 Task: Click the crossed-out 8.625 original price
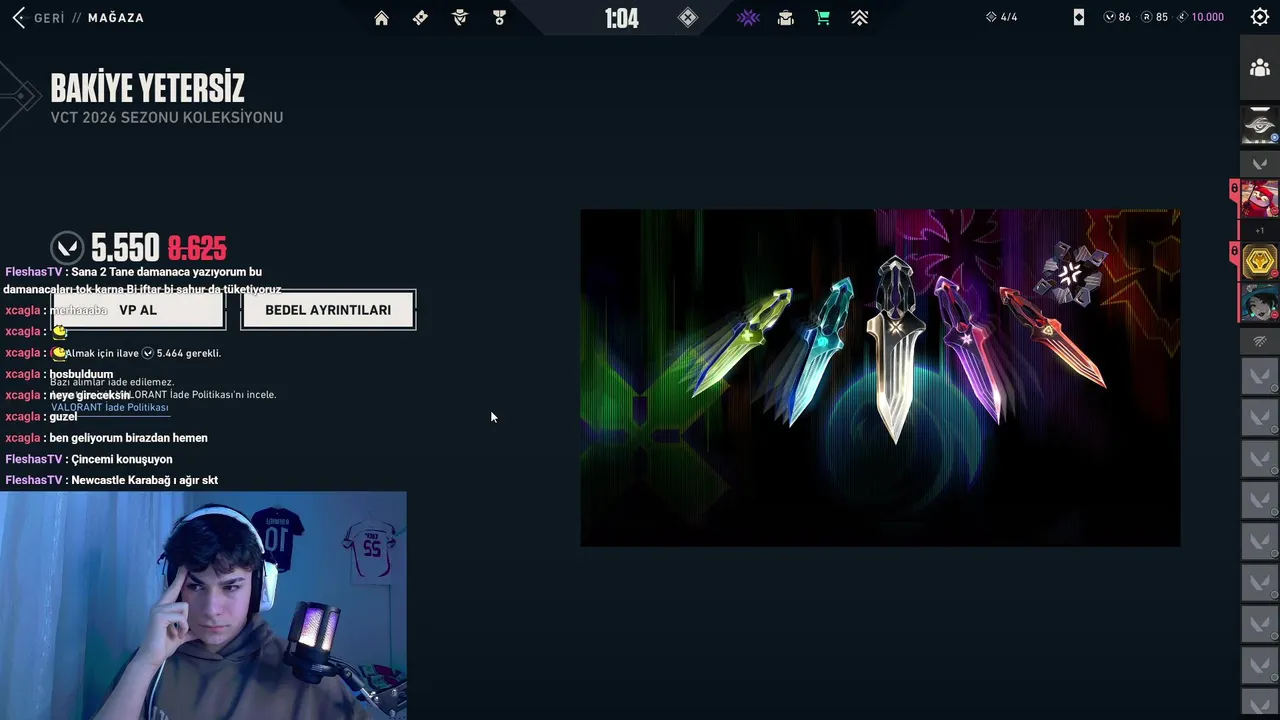(x=197, y=248)
